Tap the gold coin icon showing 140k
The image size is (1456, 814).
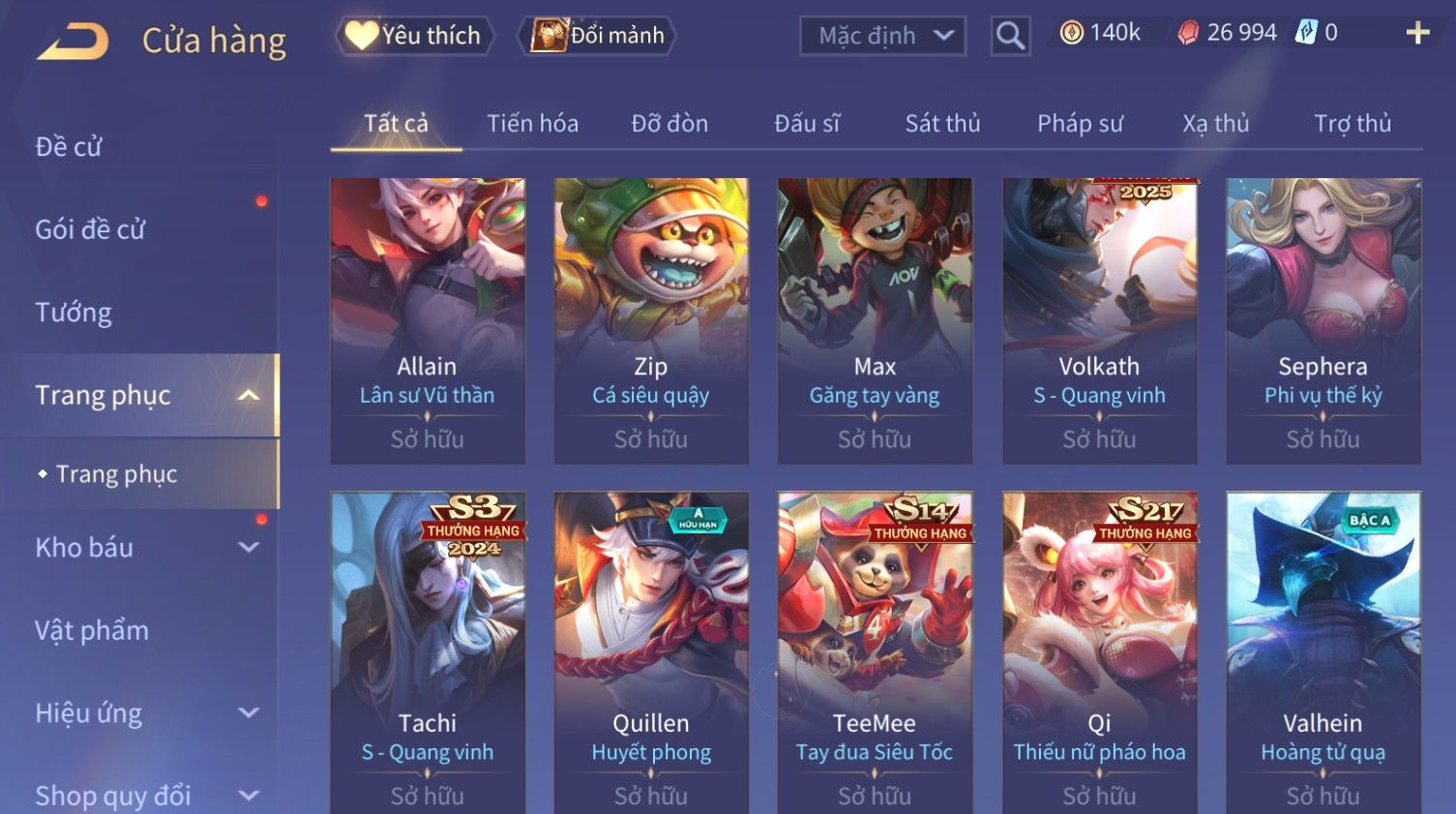click(1072, 33)
